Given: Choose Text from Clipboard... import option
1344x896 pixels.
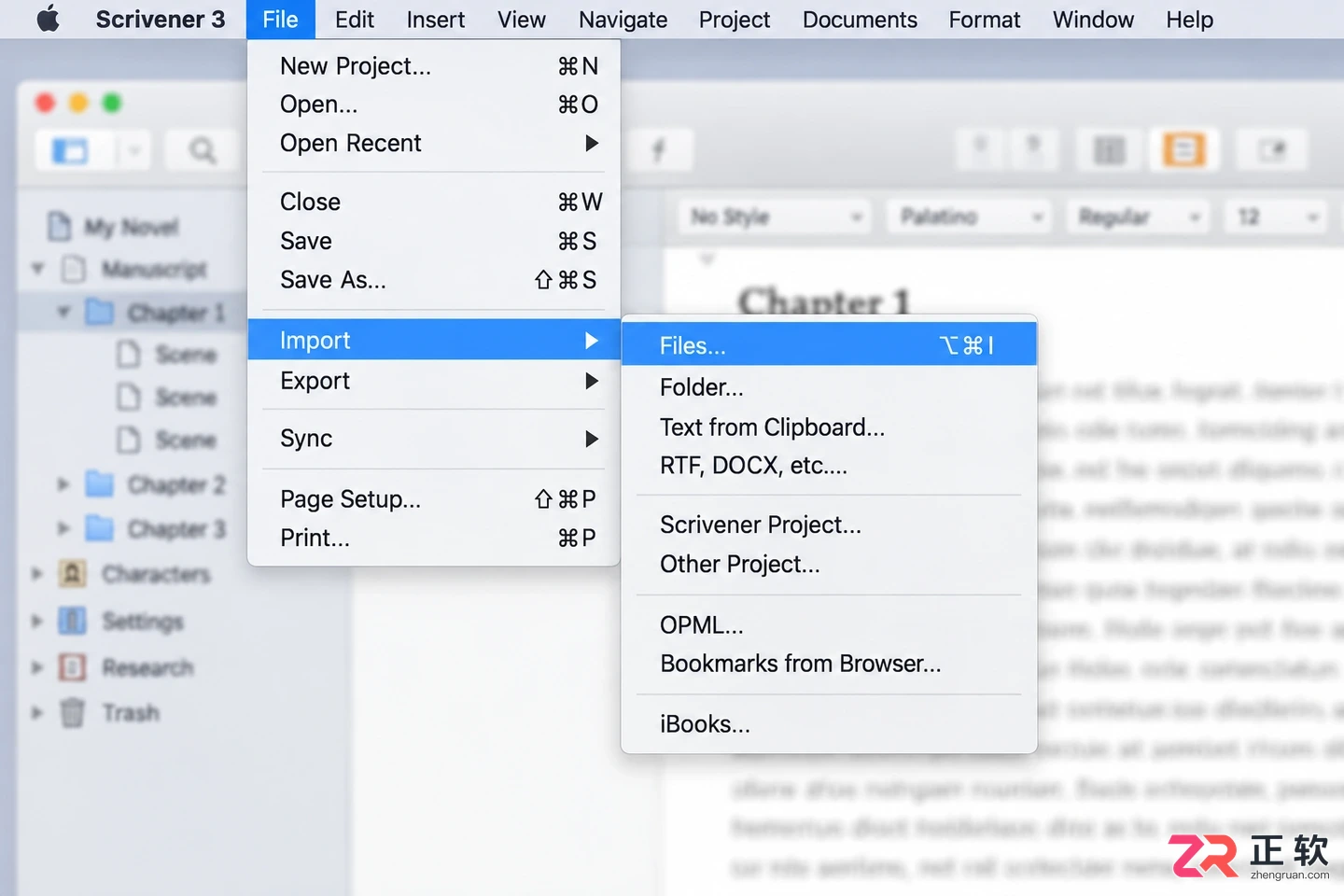Looking at the screenshot, I should pos(829,427).
